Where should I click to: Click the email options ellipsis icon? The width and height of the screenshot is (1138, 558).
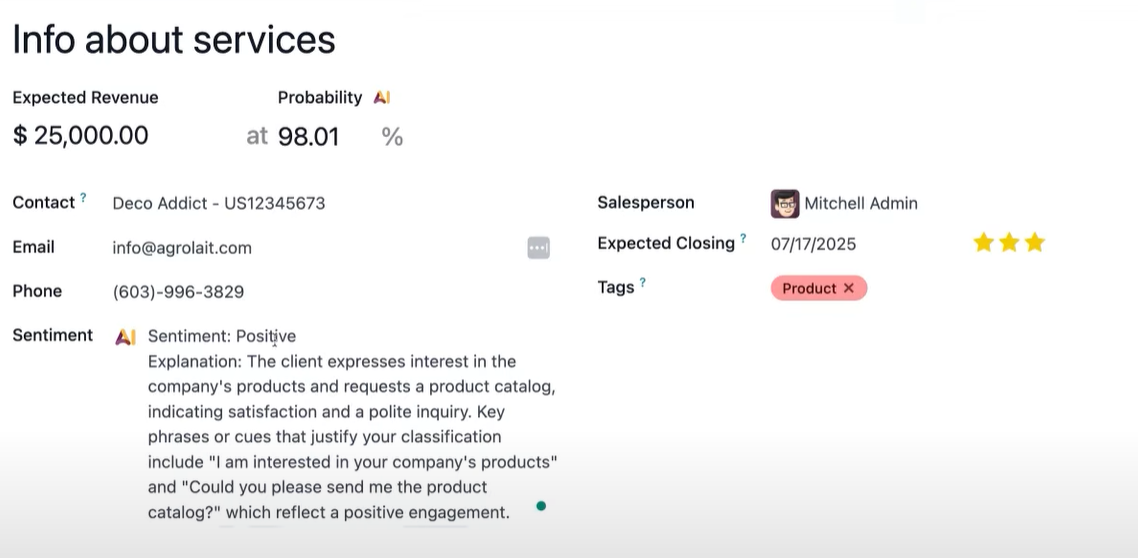[x=538, y=247]
